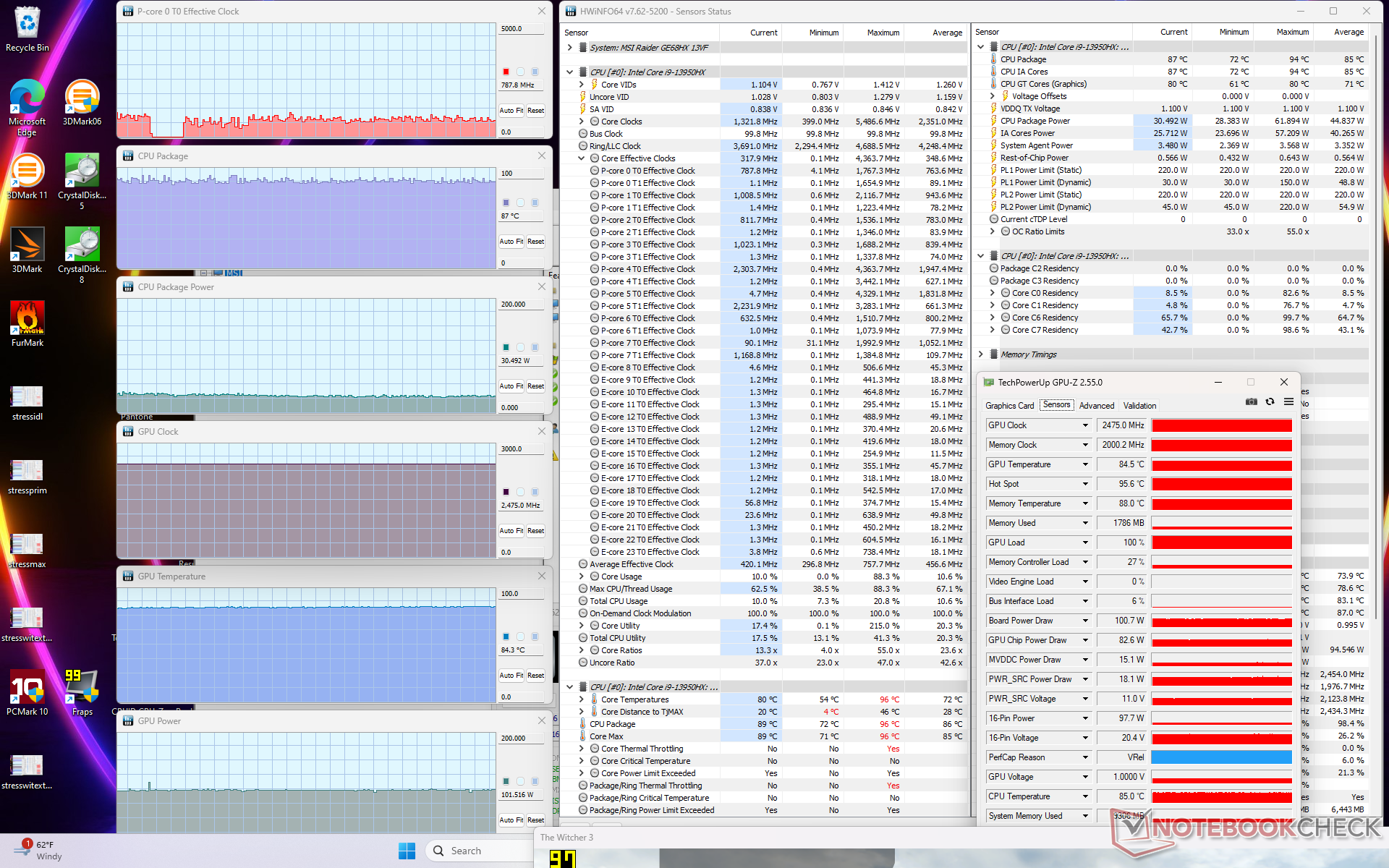Expand Core Temperatures tree node
This screenshot has height=868, width=1389.
(x=582, y=699)
